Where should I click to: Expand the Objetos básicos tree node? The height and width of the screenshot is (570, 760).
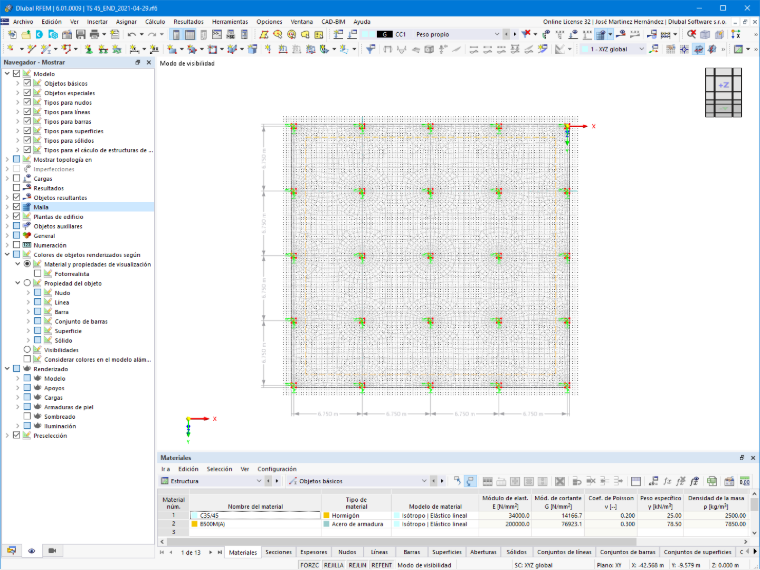pyautogui.click(x=17, y=83)
